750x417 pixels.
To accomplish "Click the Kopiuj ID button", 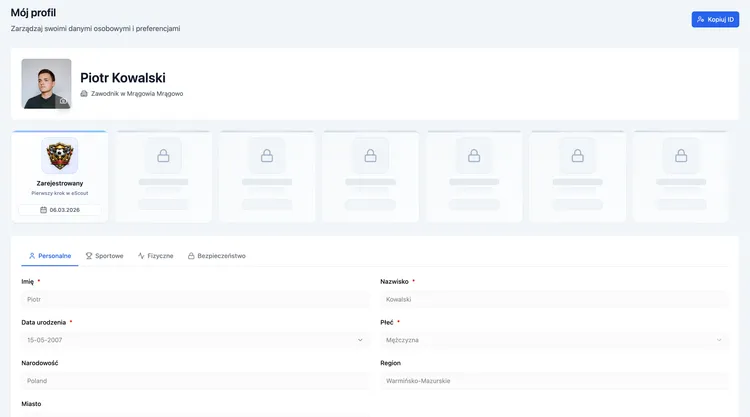I will click(x=715, y=19).
